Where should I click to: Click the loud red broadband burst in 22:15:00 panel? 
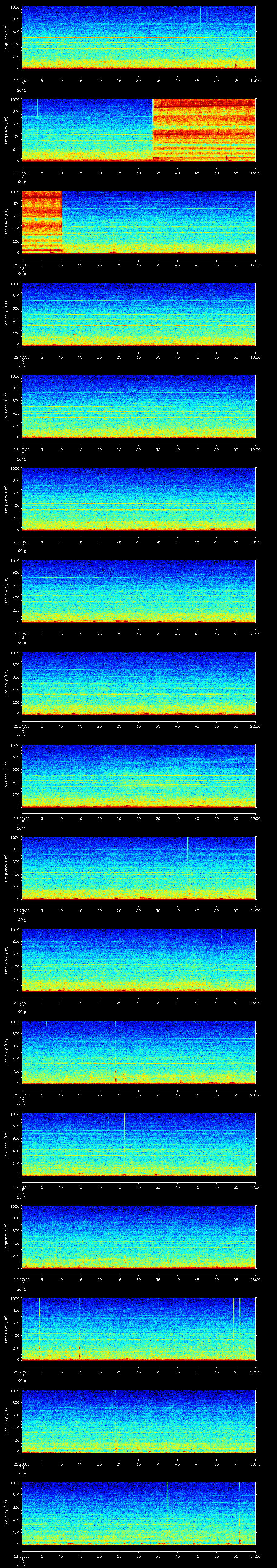[x=204, y=130]
